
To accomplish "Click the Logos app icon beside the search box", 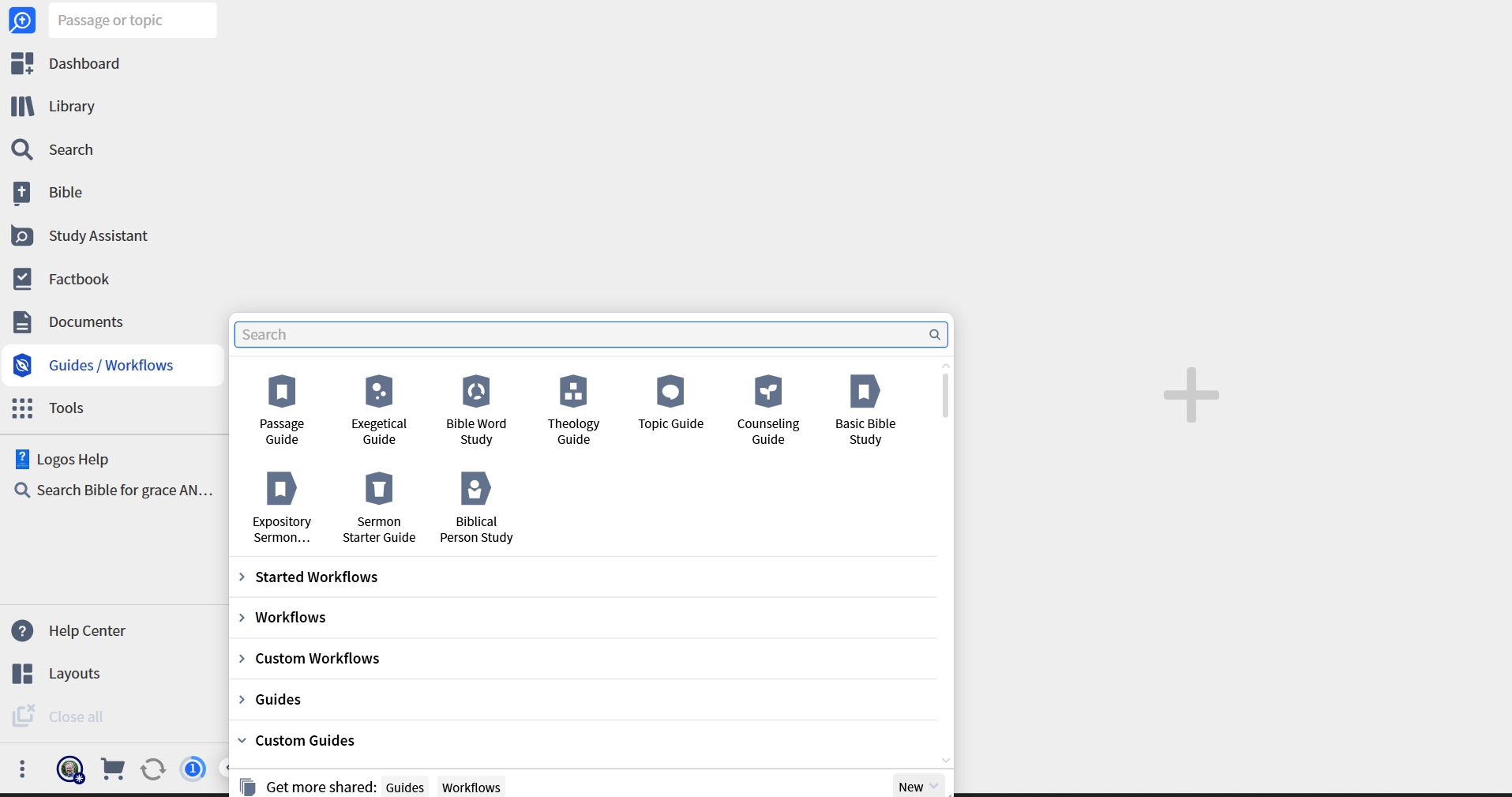I will click(22, 21).
